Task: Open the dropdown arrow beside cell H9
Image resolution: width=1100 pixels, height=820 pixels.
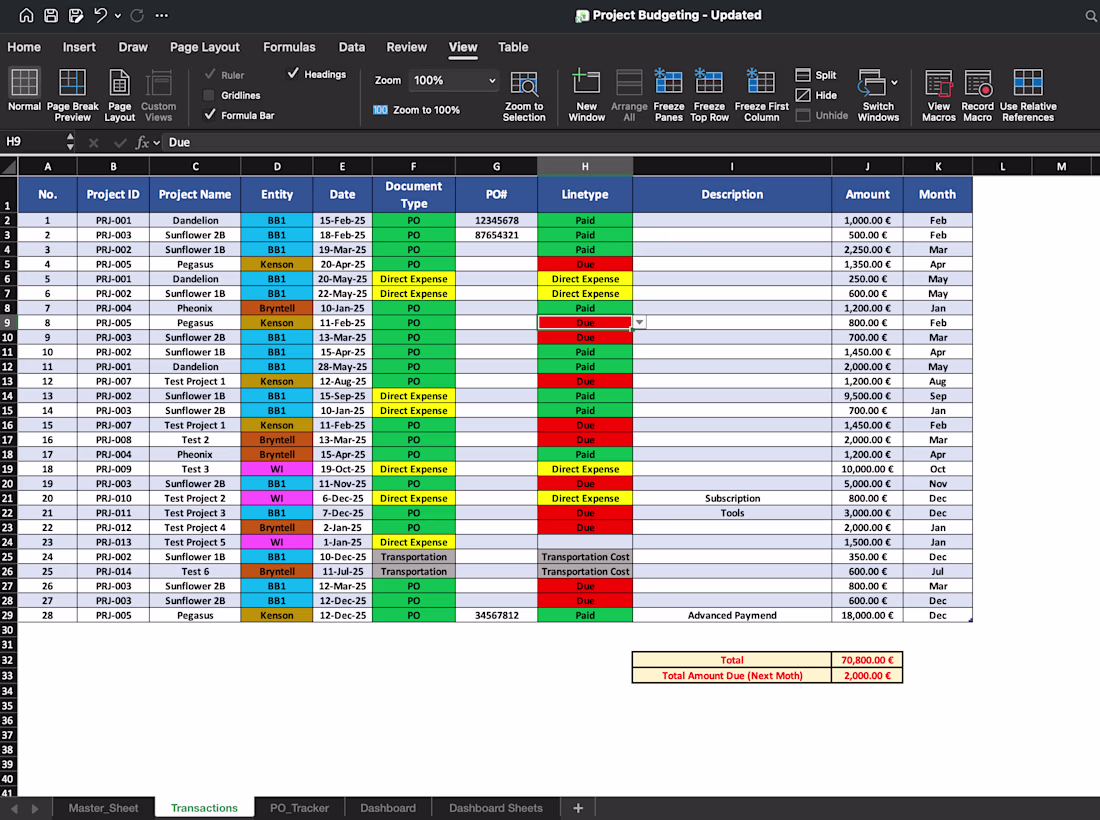Action: point(640,322)
